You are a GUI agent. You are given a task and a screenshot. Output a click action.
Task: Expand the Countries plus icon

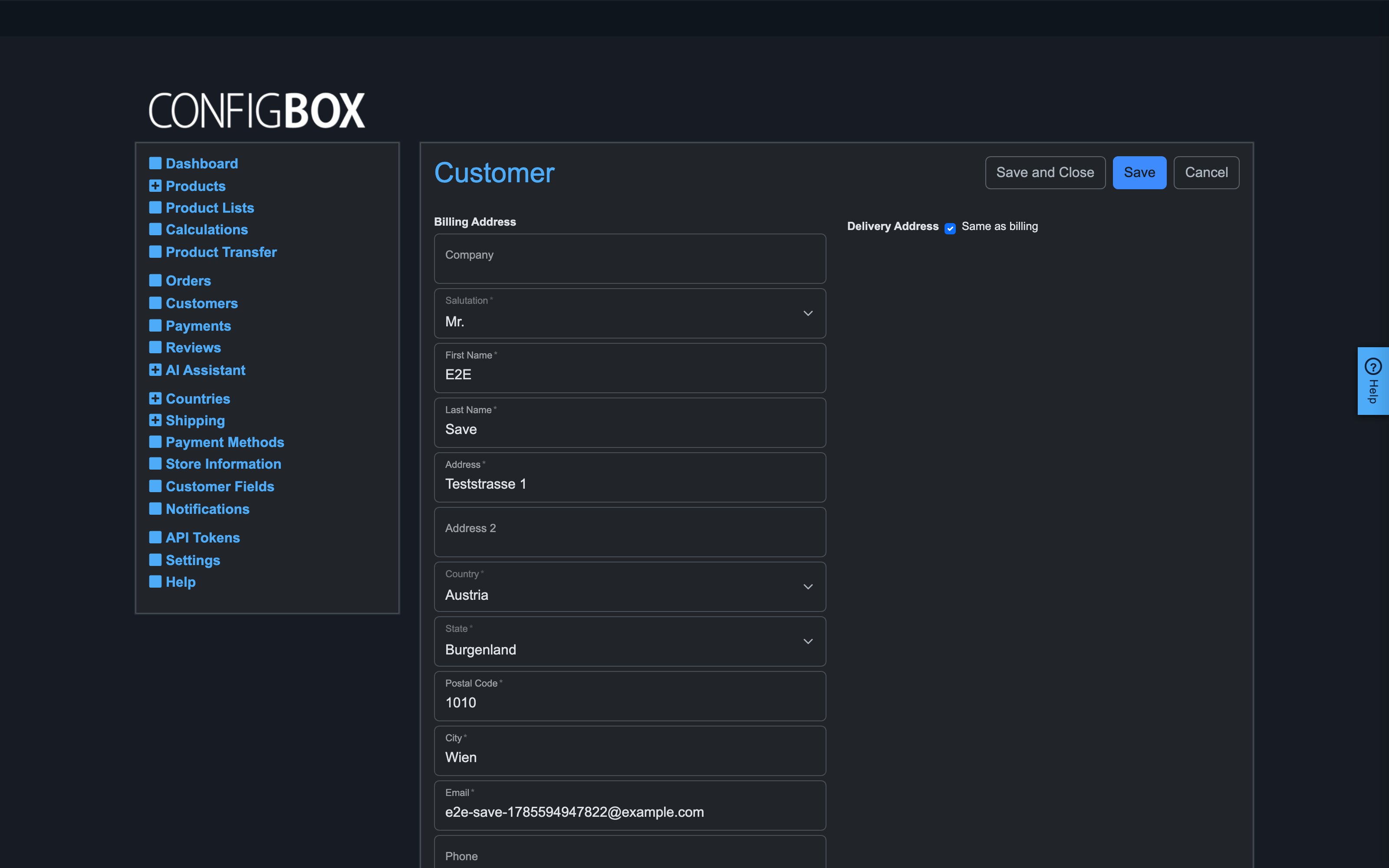155,398
